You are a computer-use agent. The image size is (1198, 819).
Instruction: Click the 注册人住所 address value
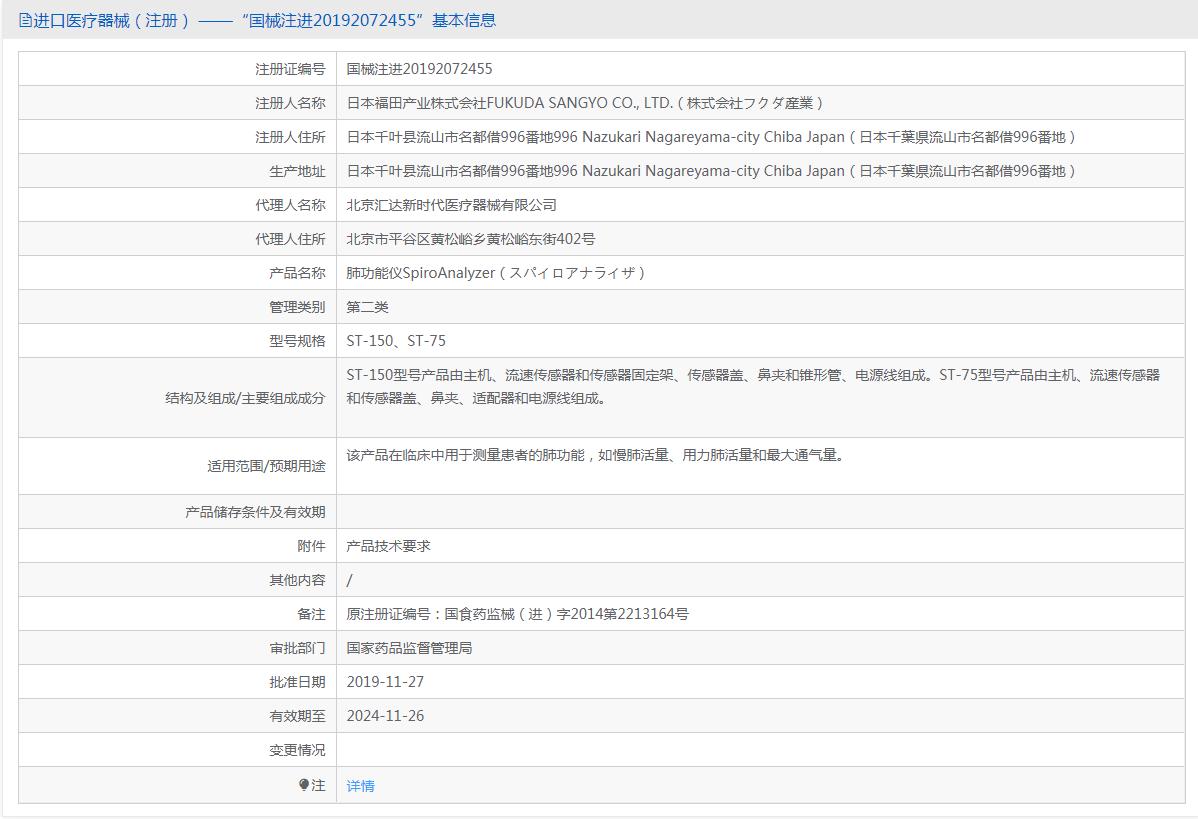[x=711, y=137]
